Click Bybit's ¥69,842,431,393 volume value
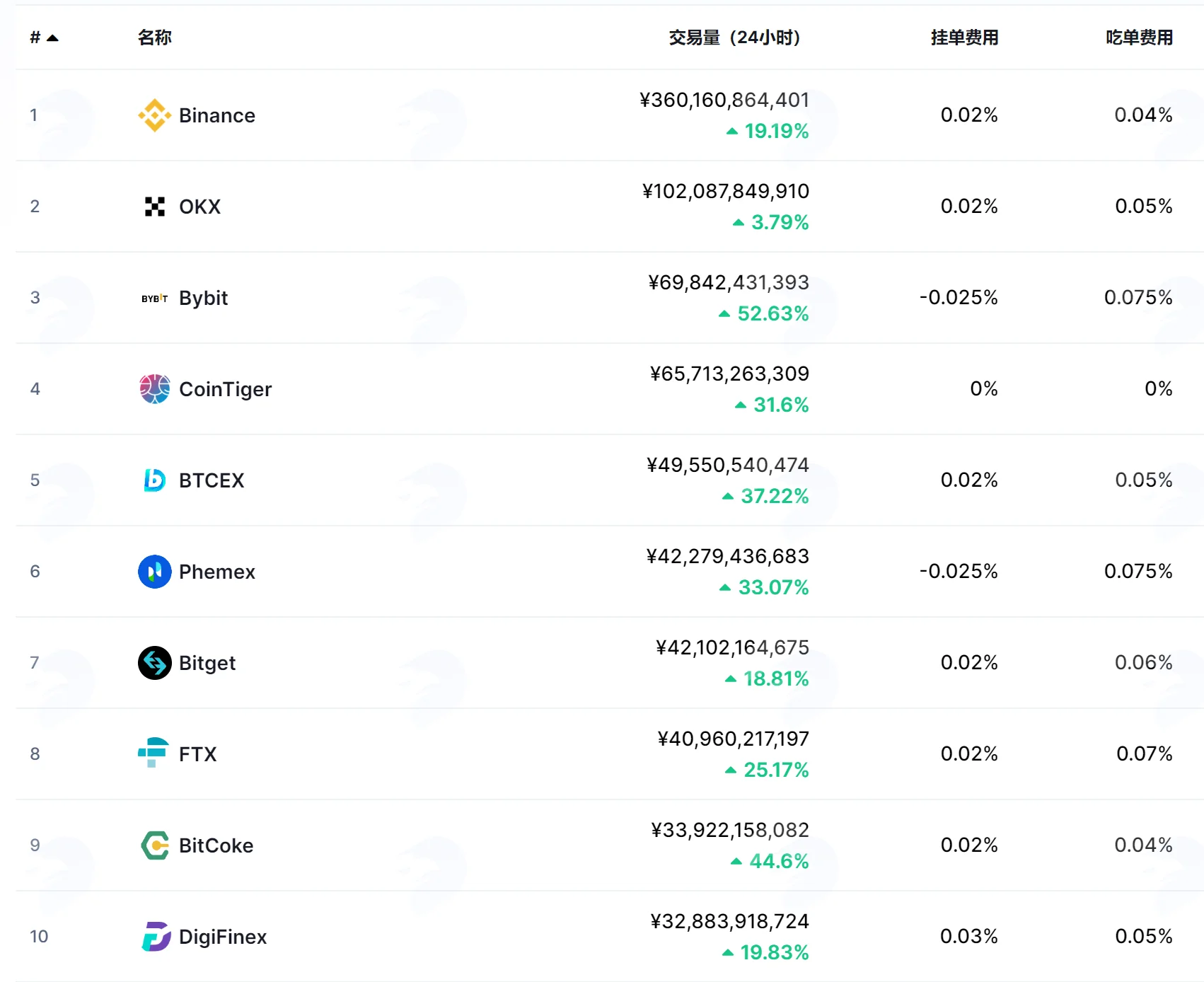The width and height of the screenshot is (1204, 982). 729,282
